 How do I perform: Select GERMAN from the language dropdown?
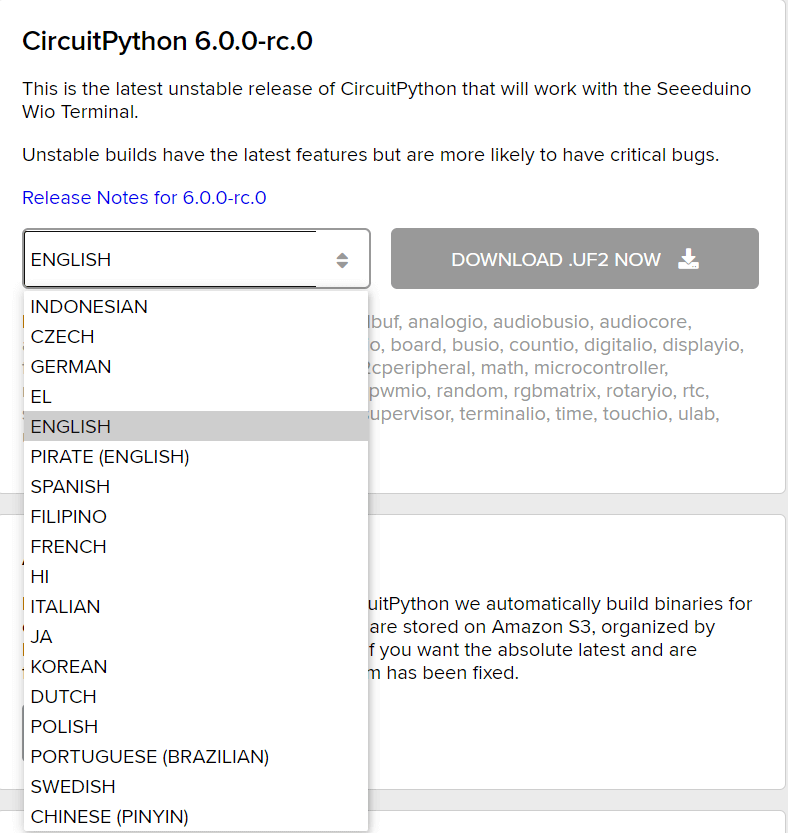(70, 366)
